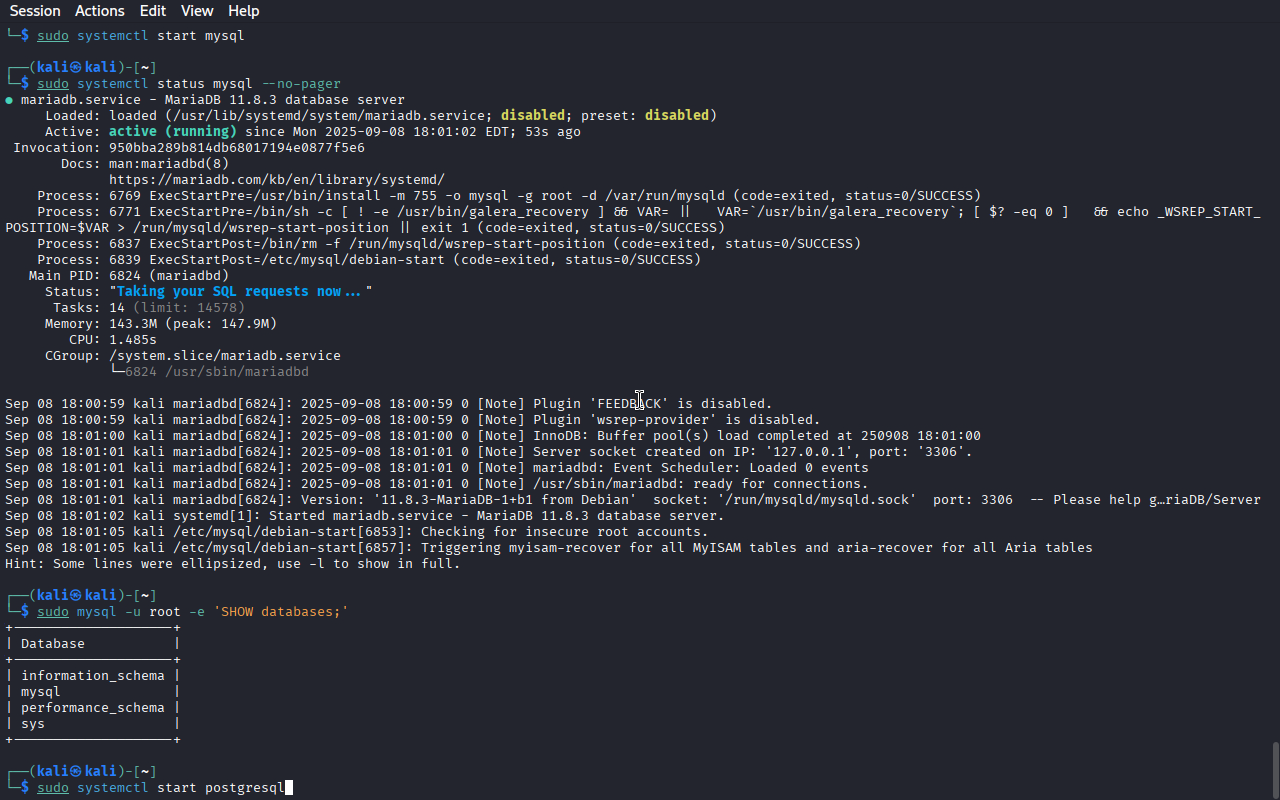Click 'man:mariadbd(8)' docs entry
This screenshot has height=800, width=1280.
[169, 164]
